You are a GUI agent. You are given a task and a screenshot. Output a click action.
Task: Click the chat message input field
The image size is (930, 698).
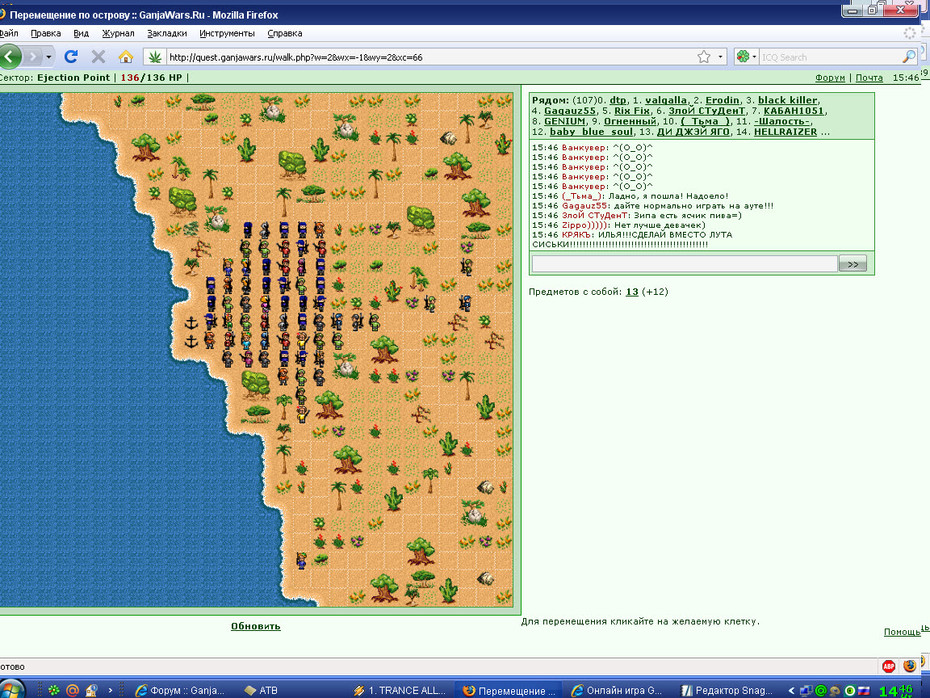click(x=684, y=264)
